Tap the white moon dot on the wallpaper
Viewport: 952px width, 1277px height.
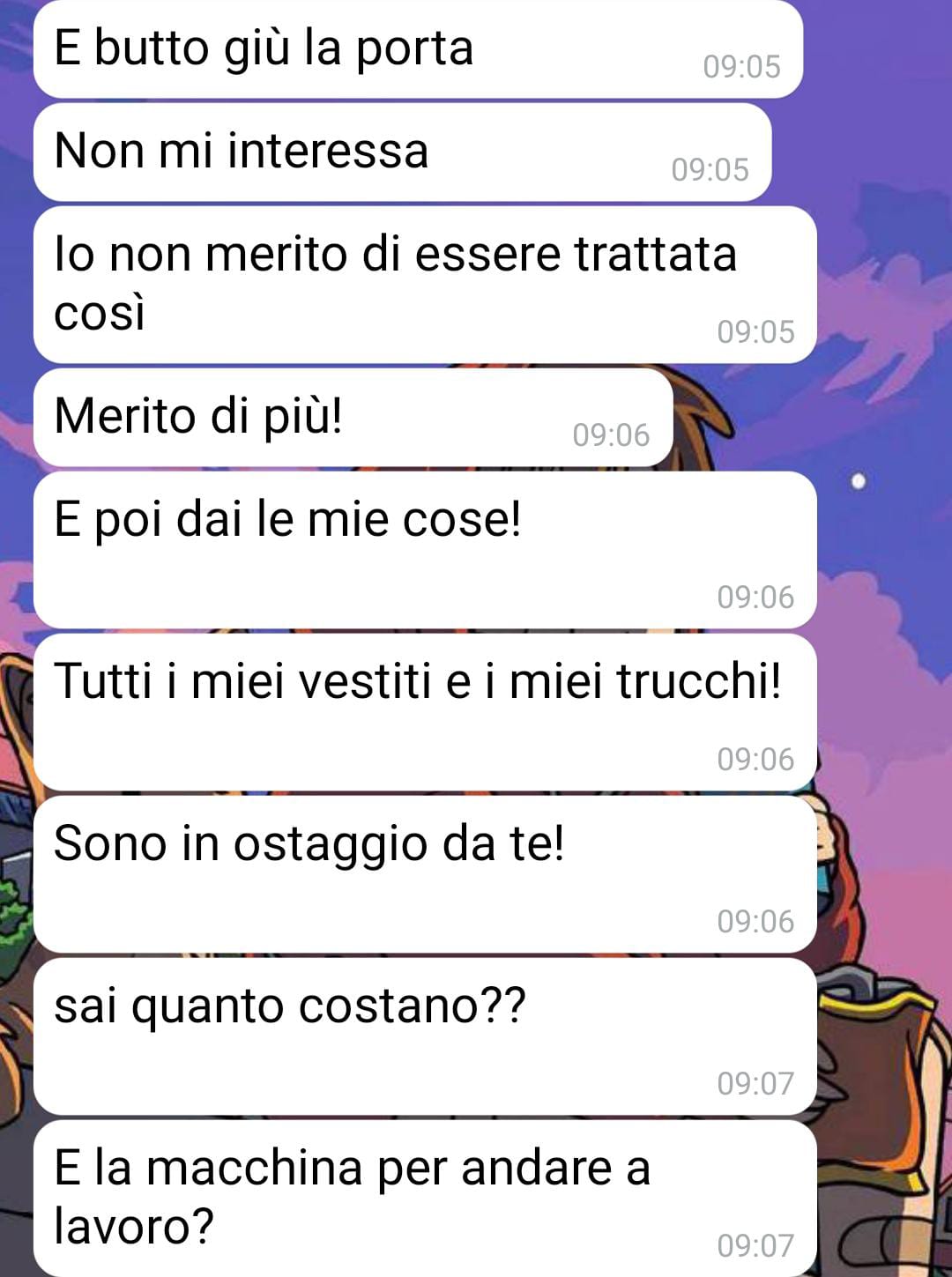tap(859, 481)
